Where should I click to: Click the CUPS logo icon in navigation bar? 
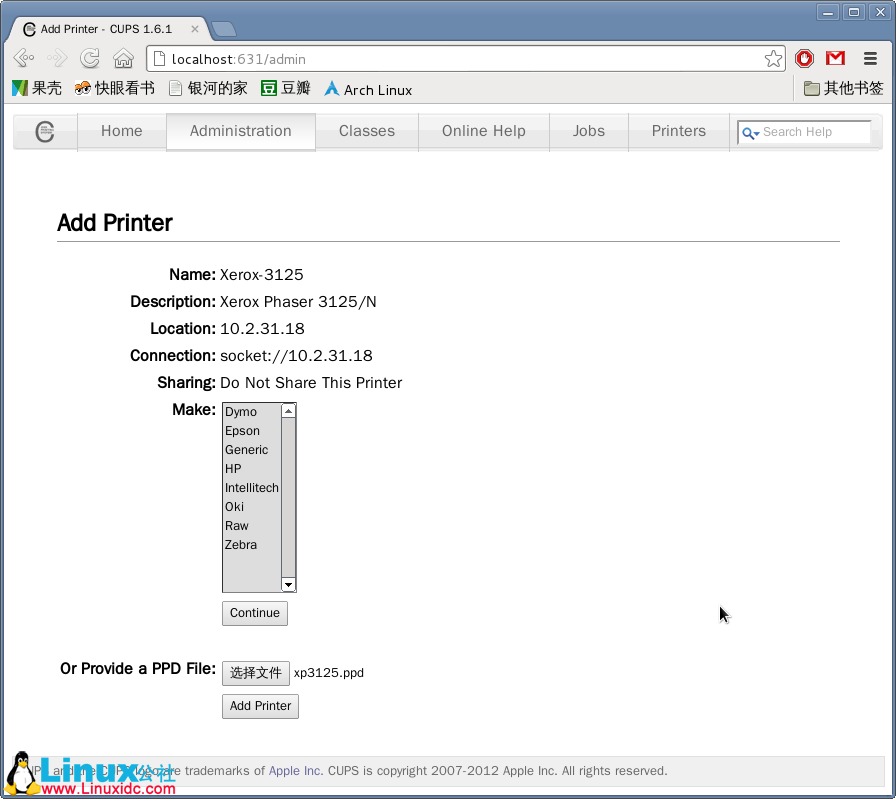(x=45, y=132)
